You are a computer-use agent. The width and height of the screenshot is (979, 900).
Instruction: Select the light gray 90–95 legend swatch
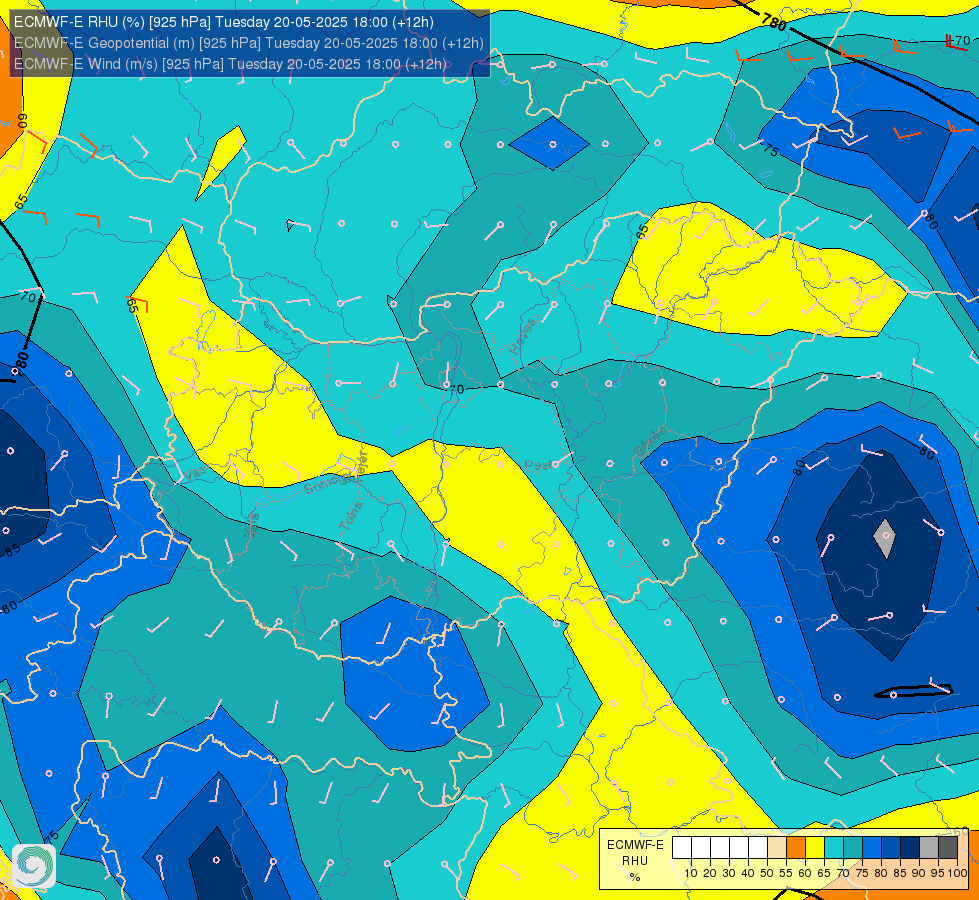coord(930,848)
